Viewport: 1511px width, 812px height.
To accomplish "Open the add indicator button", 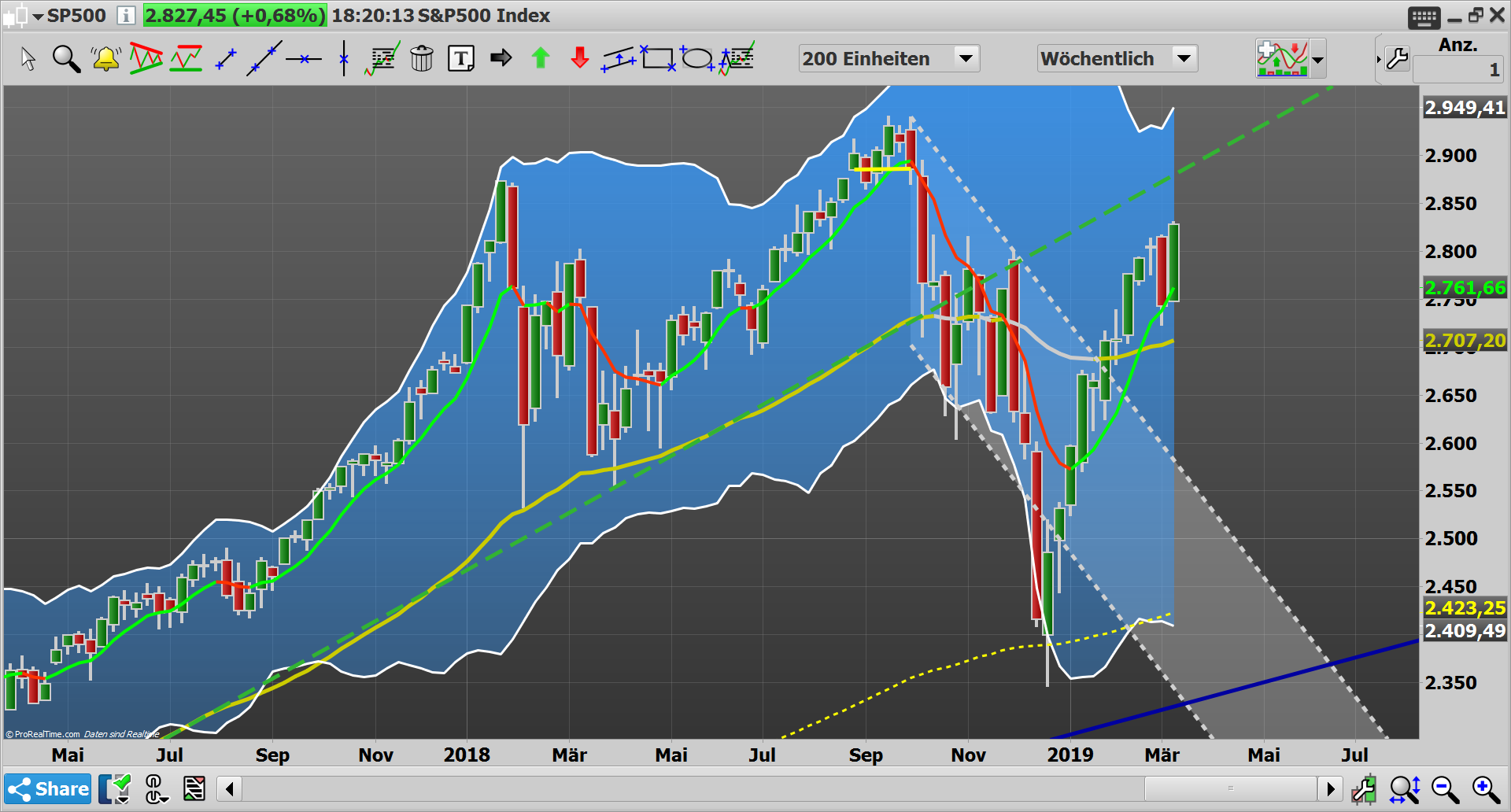I will click(1282, 59).
